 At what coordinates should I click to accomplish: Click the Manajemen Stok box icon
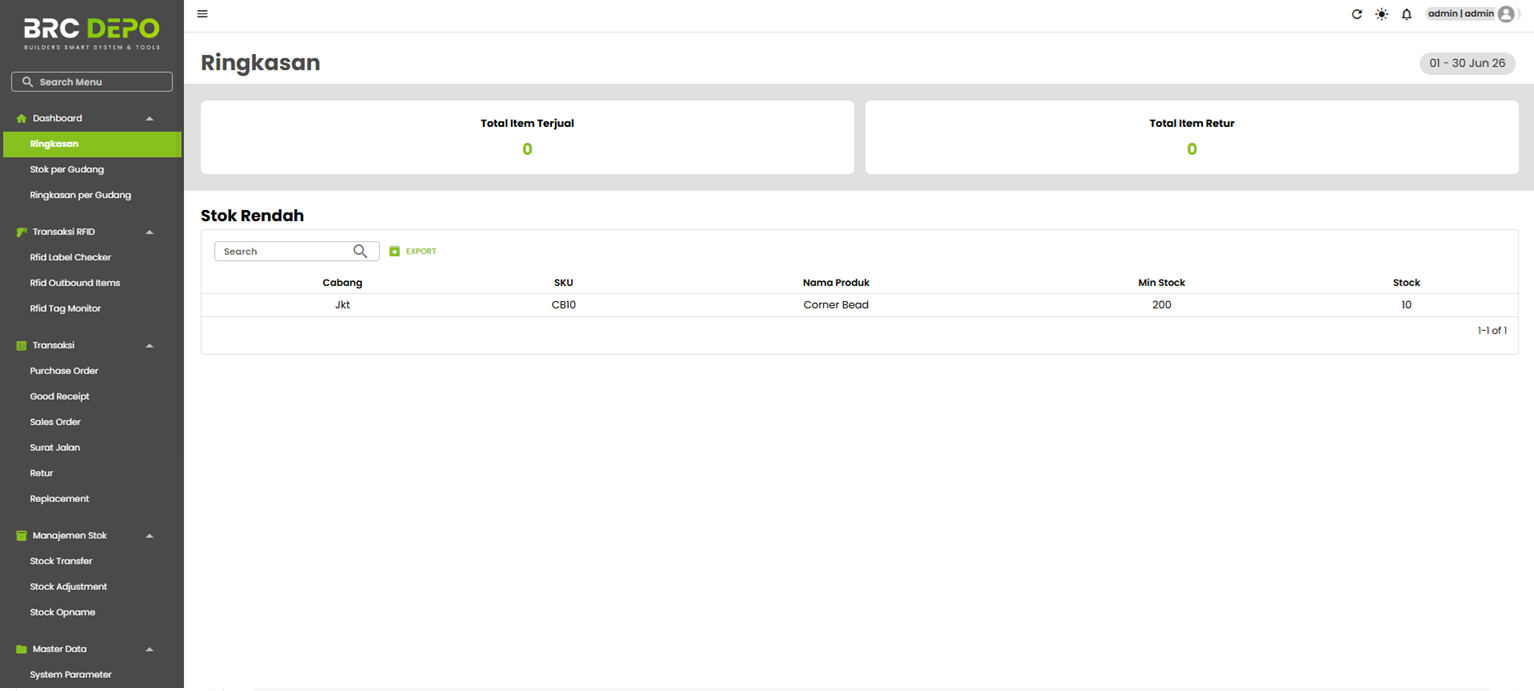pos(21,536)
